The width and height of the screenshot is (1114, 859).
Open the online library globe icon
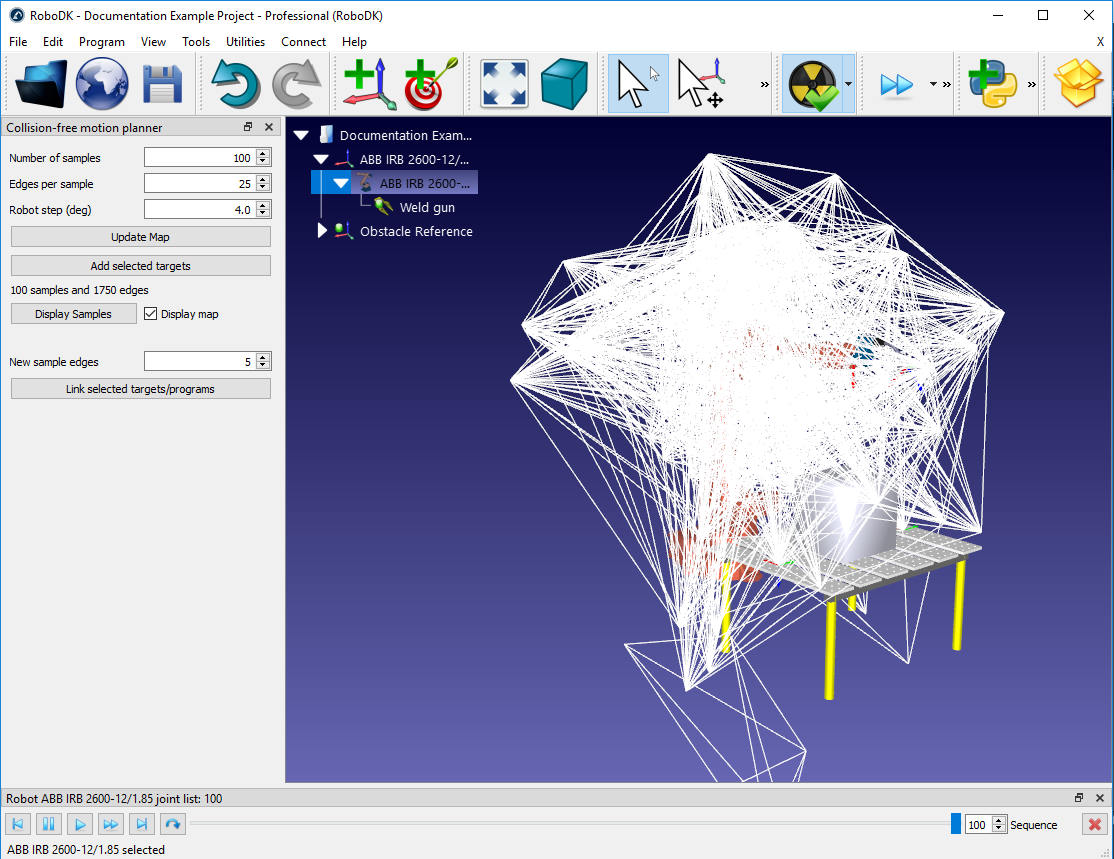(102, 84)
